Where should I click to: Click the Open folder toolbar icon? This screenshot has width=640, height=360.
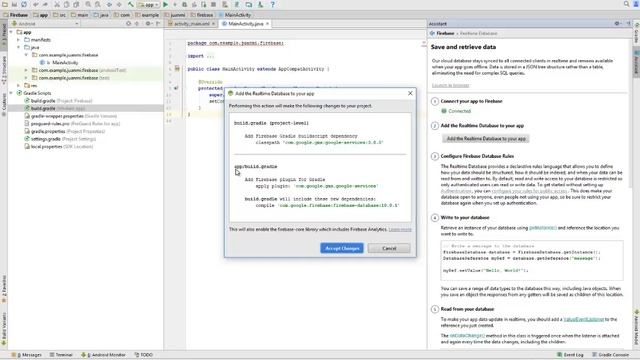click(5, 4)
